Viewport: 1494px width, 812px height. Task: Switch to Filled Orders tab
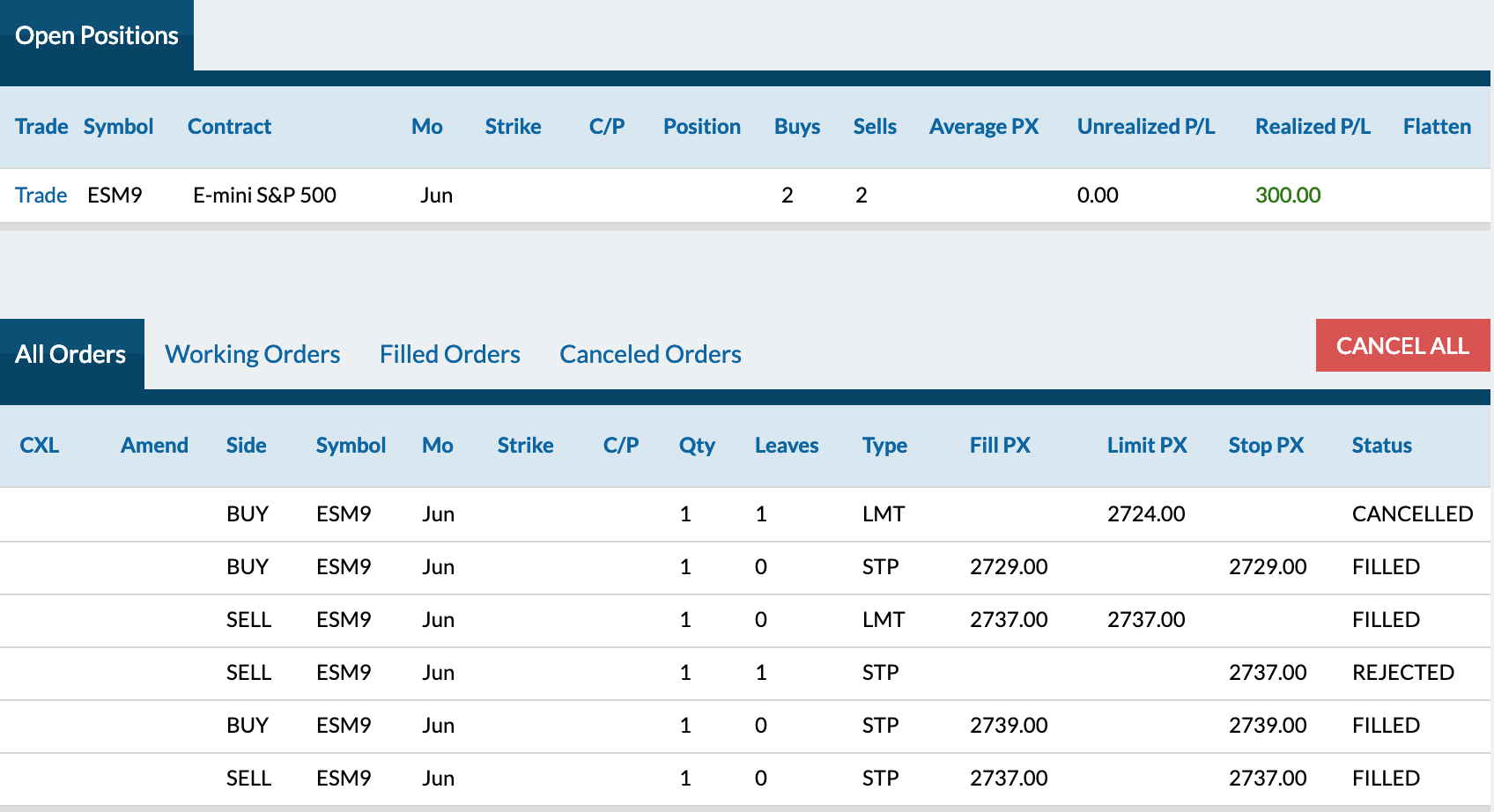pyautogui.click(x=449, y=354)
